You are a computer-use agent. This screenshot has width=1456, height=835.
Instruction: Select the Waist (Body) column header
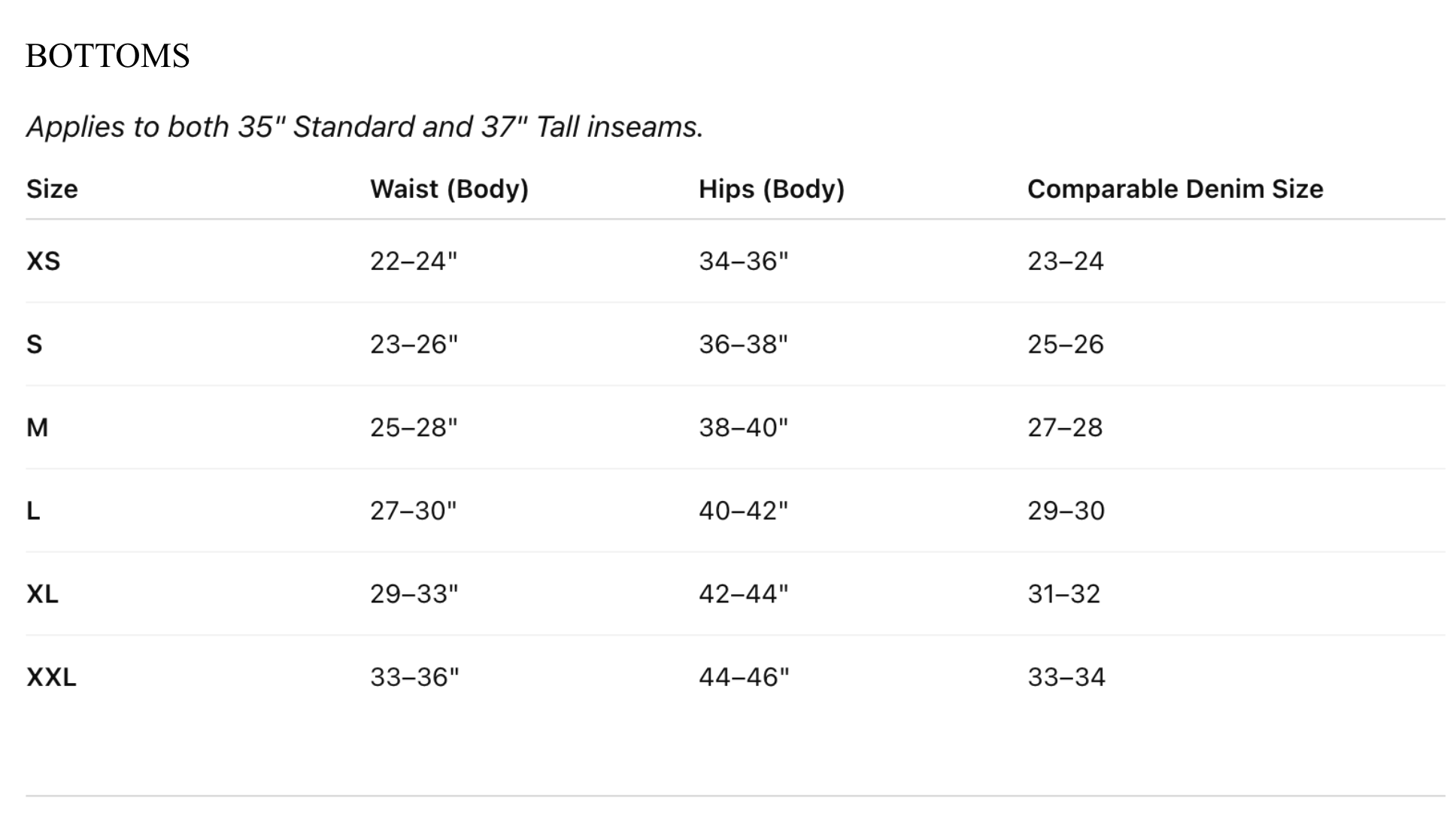[x=449, y=189]
